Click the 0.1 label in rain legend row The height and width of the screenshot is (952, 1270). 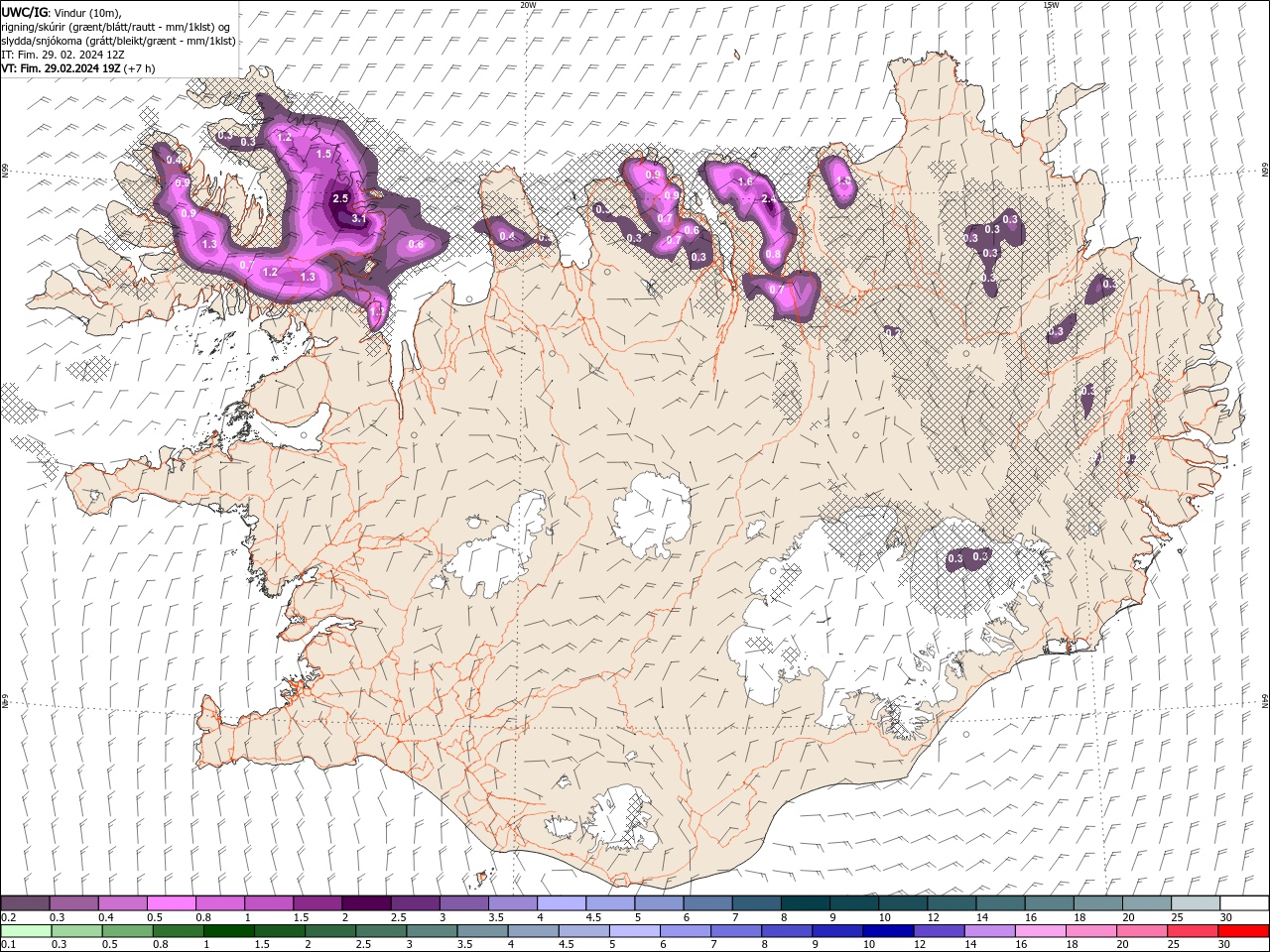(x=8, y=945)
